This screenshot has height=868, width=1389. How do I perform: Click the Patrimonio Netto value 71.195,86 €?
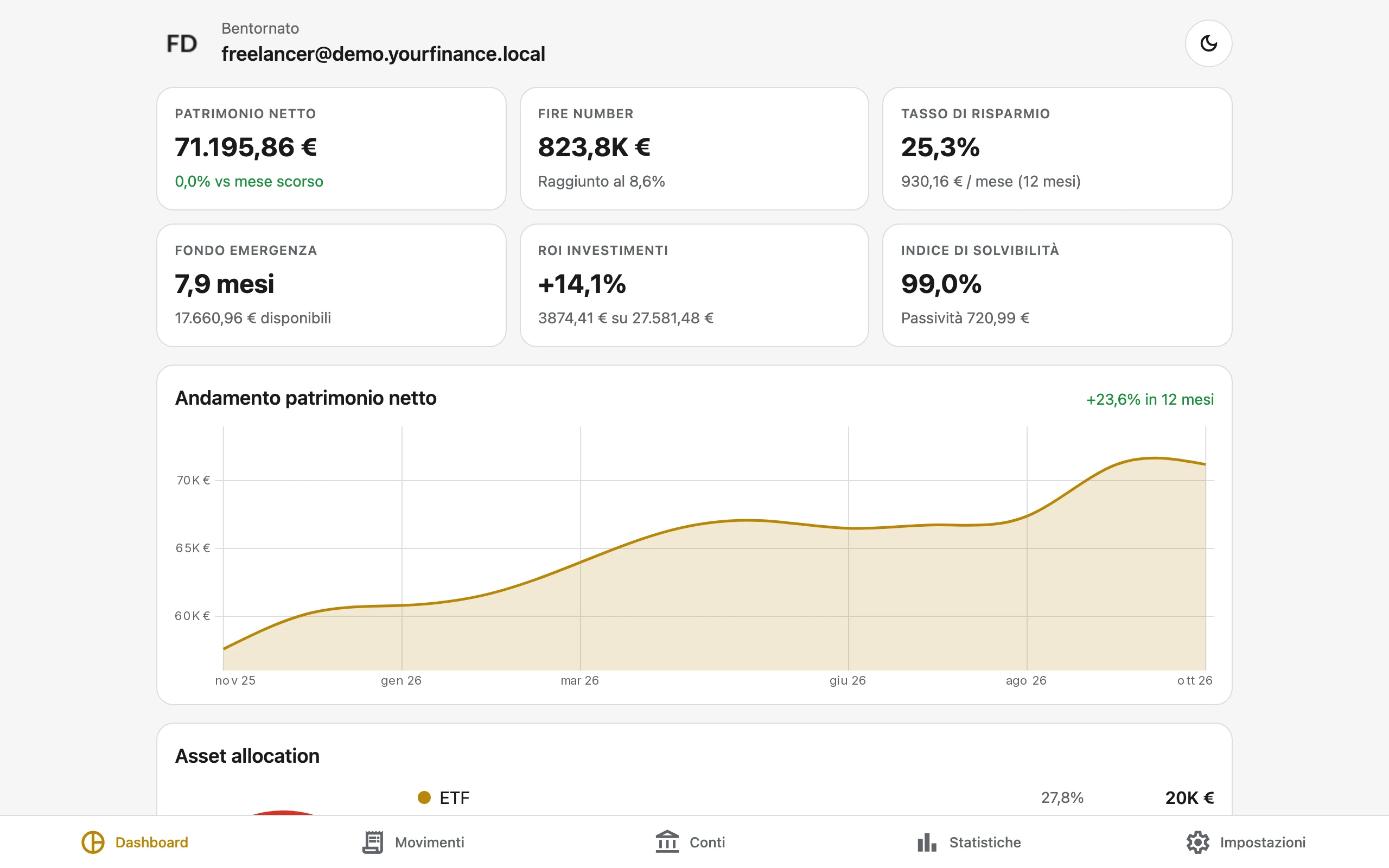pyautogui.click(x=246, y=147)
